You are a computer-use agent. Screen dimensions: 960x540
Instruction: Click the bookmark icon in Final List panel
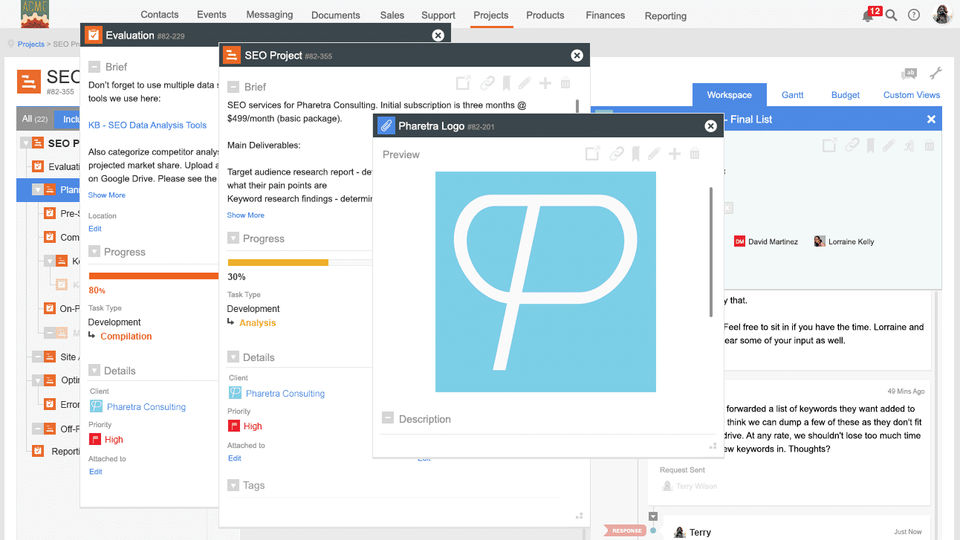point(870,146)
